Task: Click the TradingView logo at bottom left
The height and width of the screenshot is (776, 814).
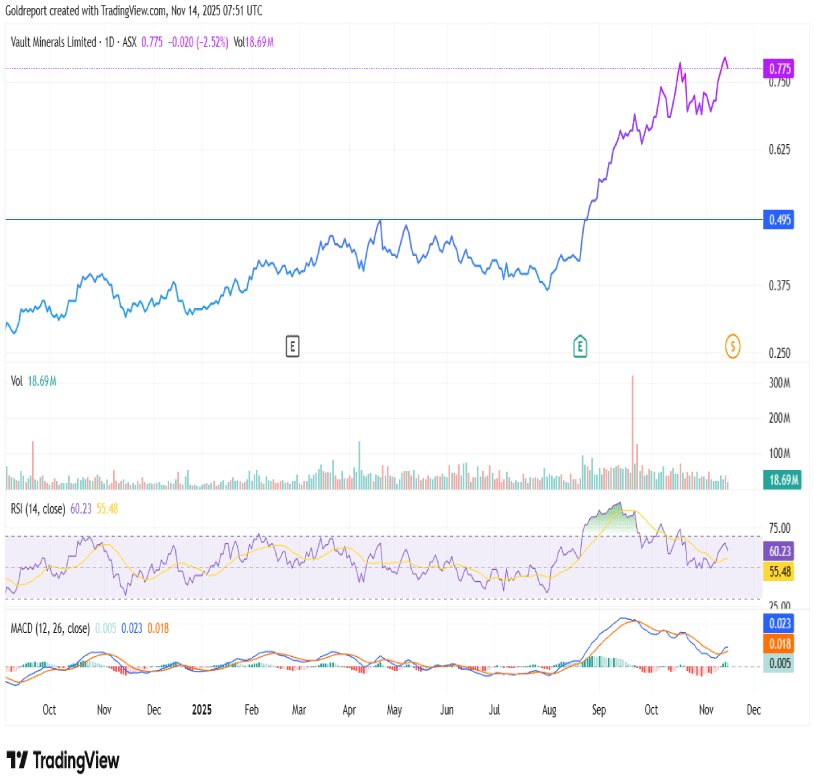Action: [63, 759]
